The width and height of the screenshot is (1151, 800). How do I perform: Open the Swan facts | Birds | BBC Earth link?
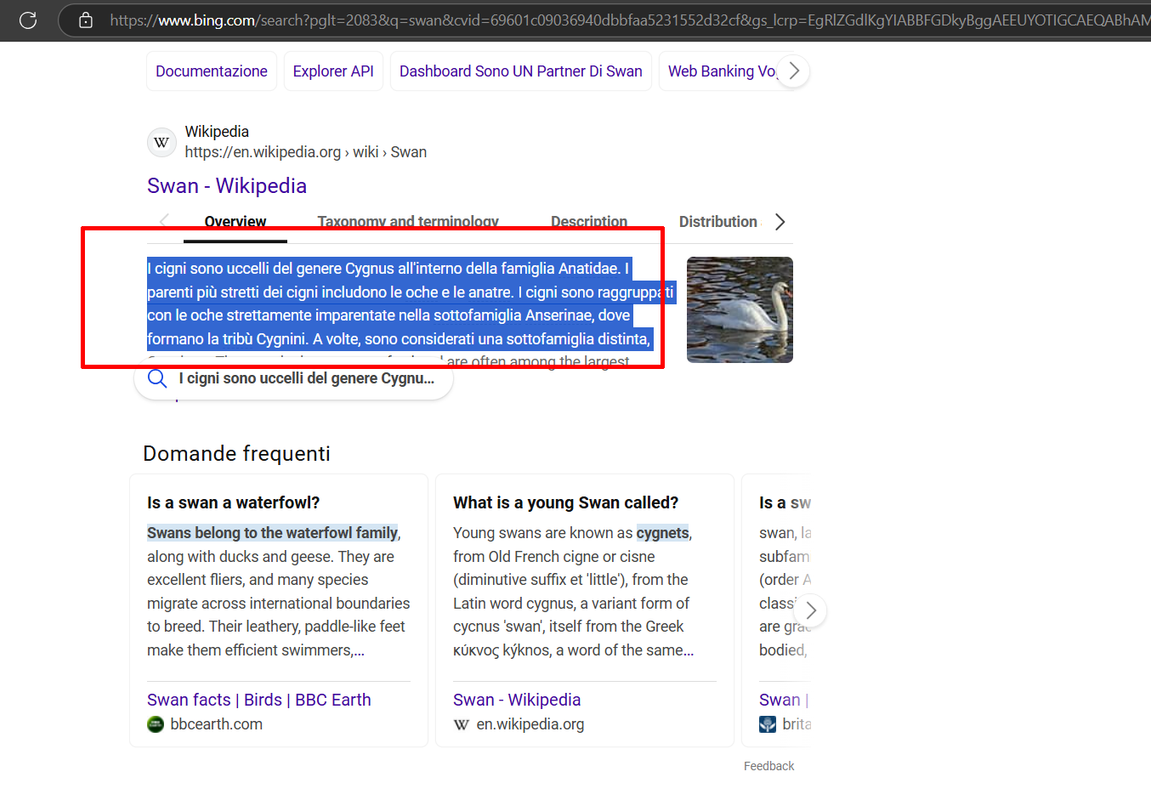tap(259, 700)
